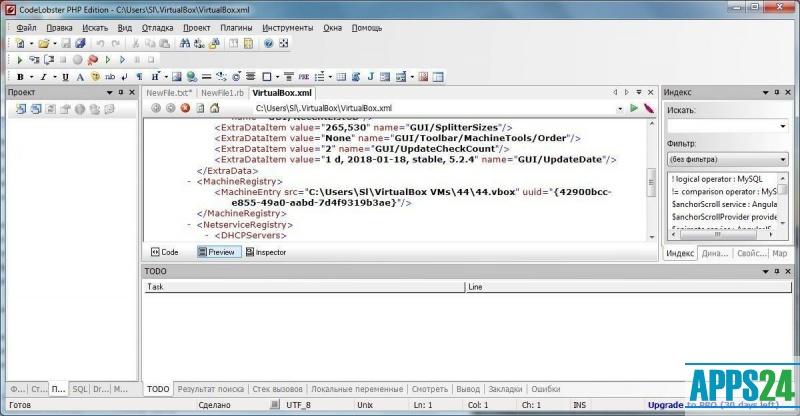Screen dimensions: 800x416
Task: Click the PRE tag icon
Action: pos(304,77)
